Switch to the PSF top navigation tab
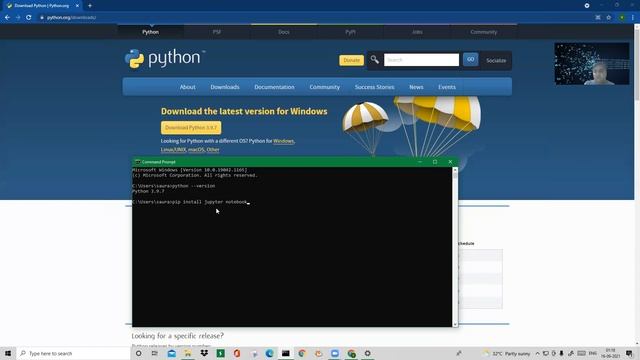The width and height of the screenshot is (640, 360). (217, 32)
